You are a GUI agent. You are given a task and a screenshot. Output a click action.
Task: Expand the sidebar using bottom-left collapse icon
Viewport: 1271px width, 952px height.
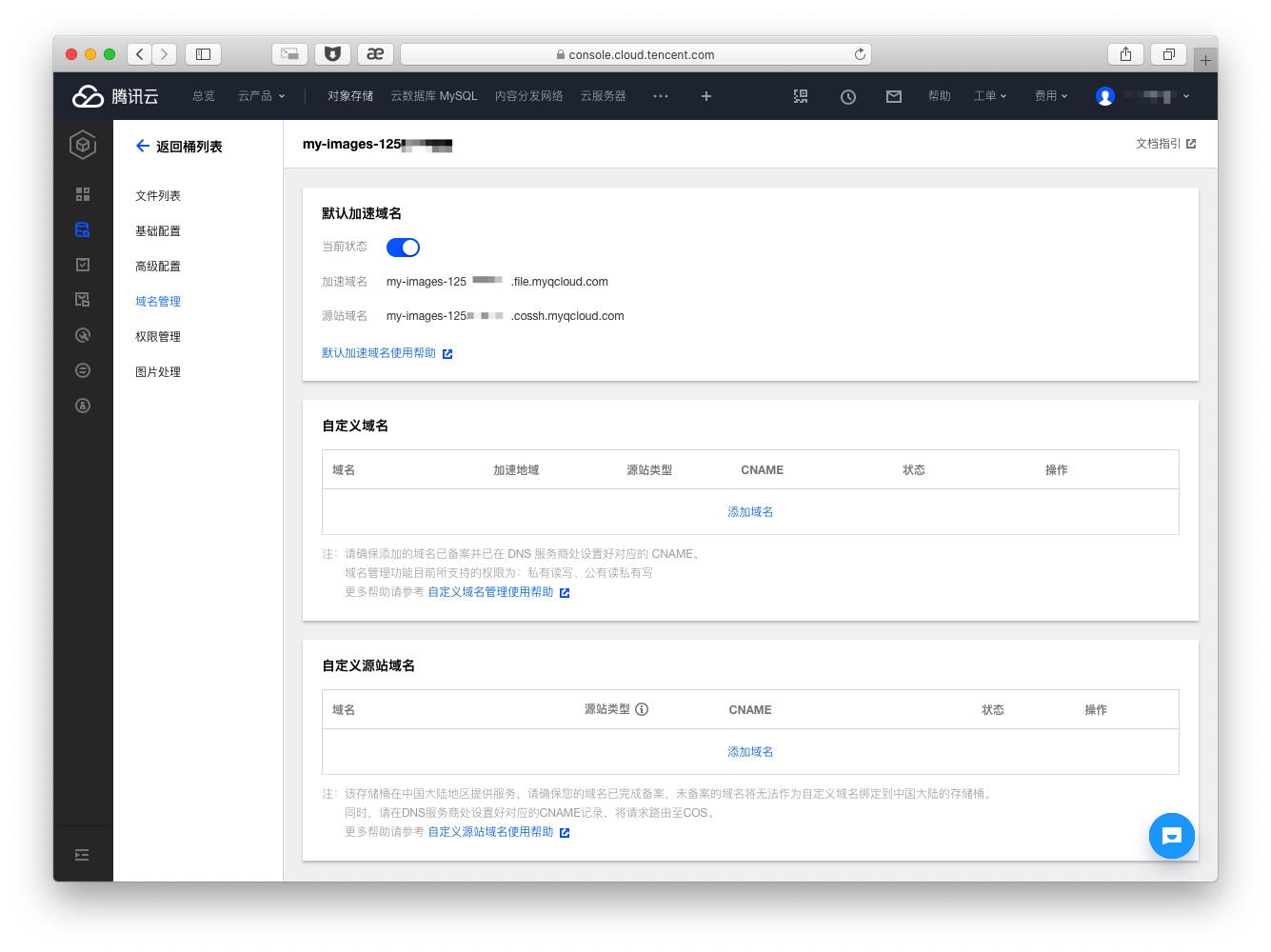tap(83, 855)
